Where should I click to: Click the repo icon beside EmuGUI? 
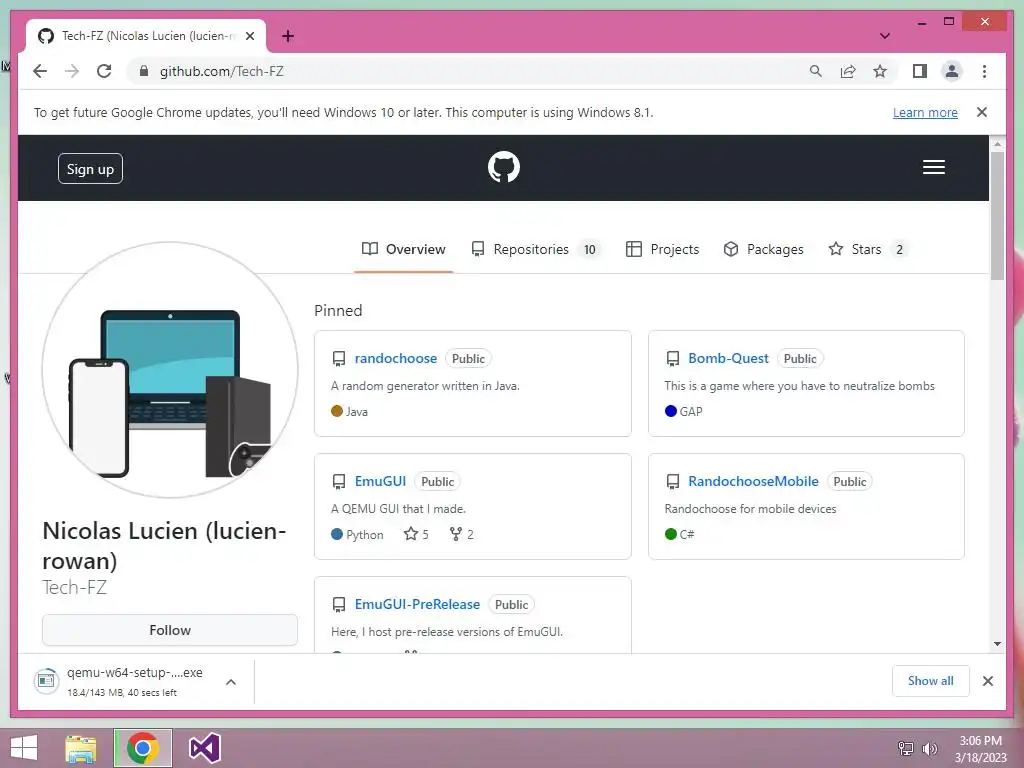click(339, 481)
